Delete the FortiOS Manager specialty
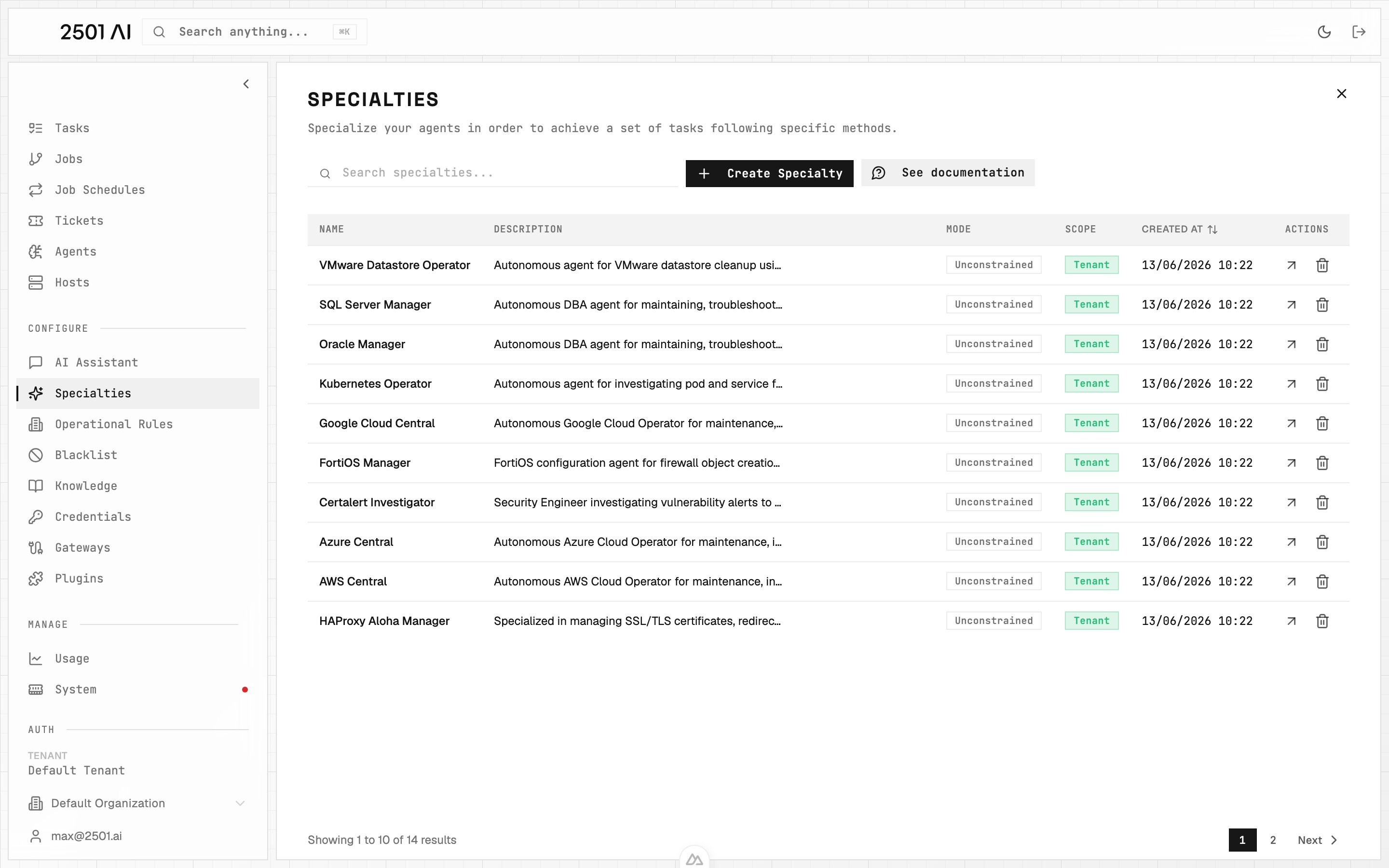 [1322, 463]
